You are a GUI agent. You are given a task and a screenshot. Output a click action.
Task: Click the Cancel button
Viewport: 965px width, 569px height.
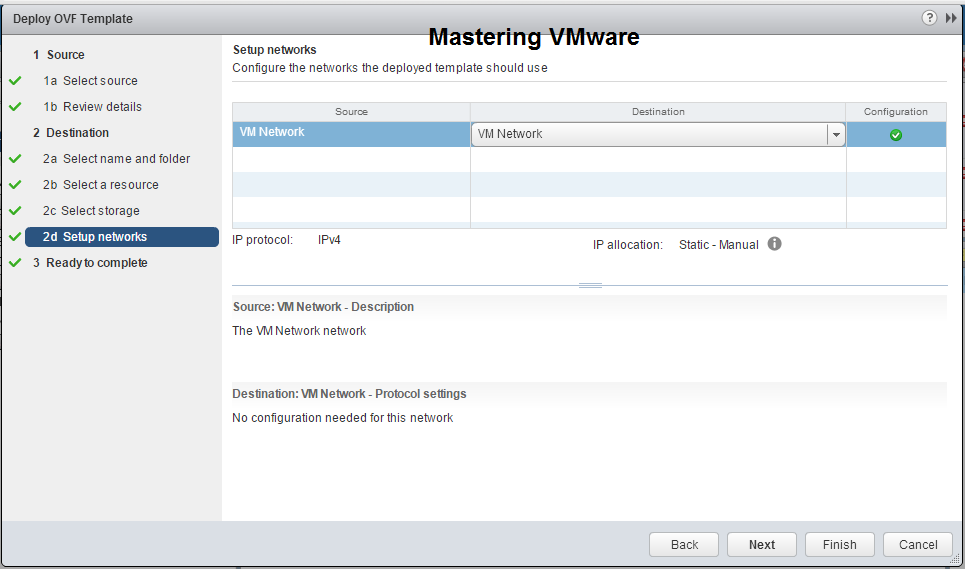[x=918, y=544]
